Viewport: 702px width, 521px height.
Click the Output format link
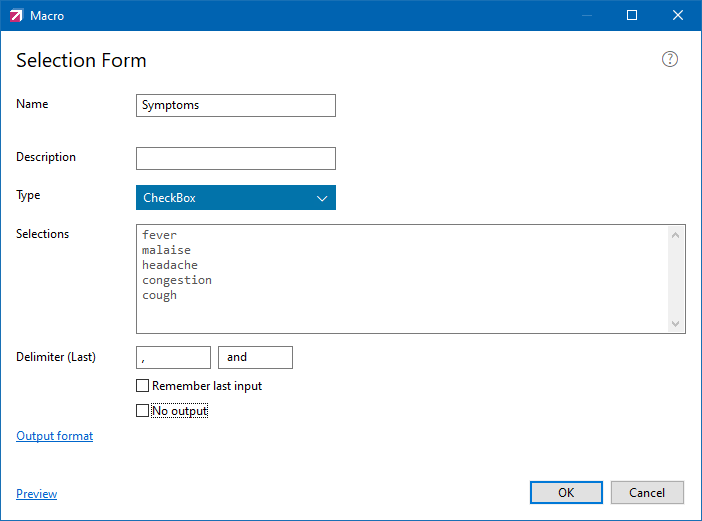[x=55, y=436]
